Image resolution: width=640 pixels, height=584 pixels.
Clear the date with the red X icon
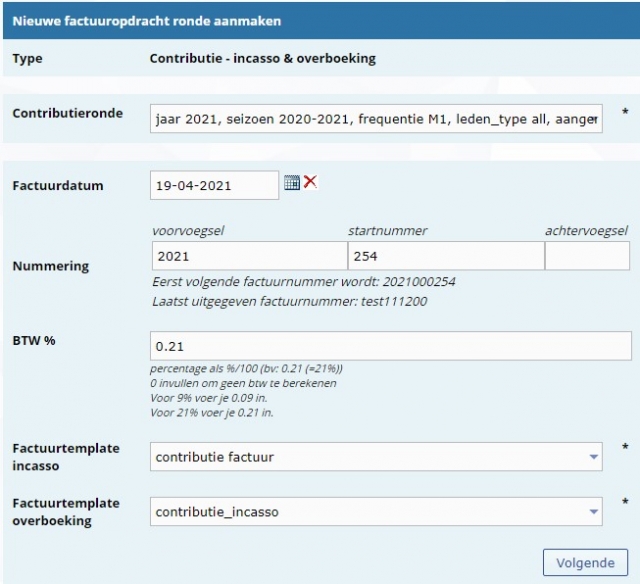(310, 183)
